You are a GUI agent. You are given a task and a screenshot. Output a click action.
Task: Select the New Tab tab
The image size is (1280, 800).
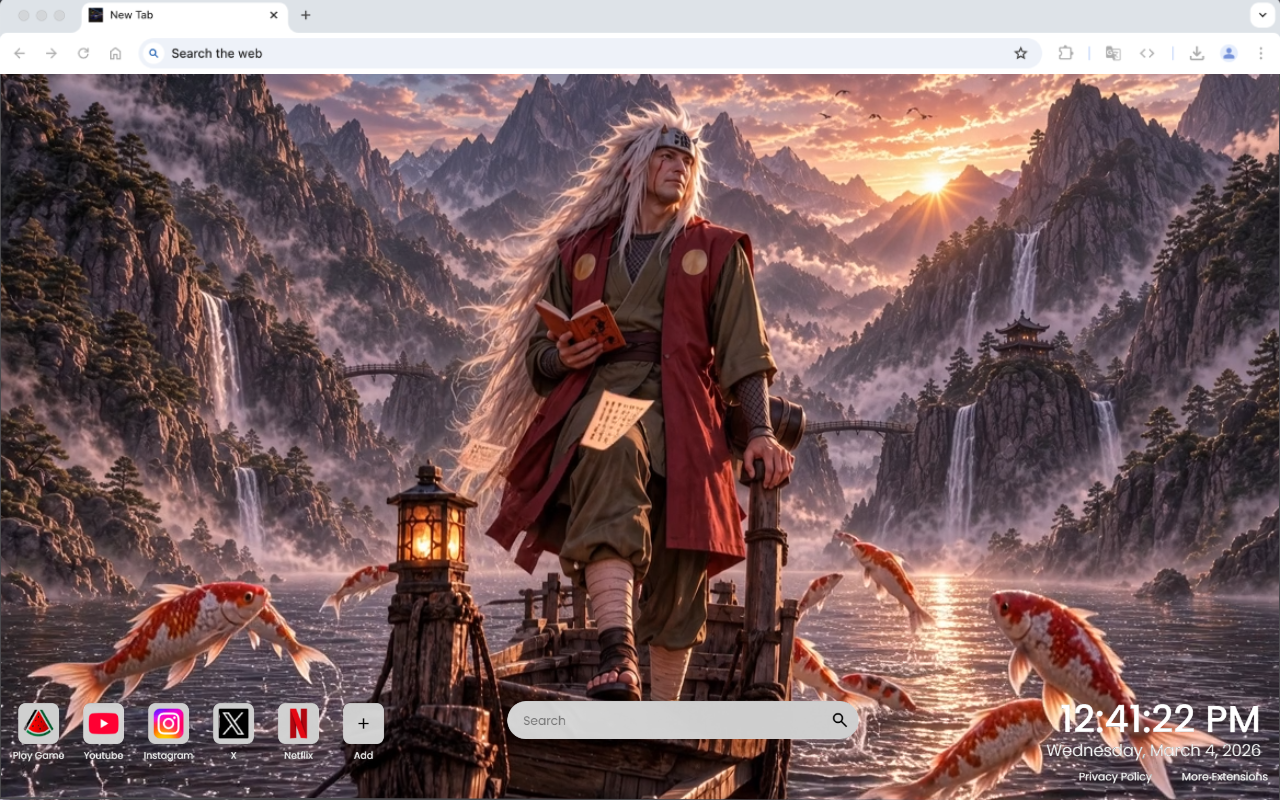[183, 15]
